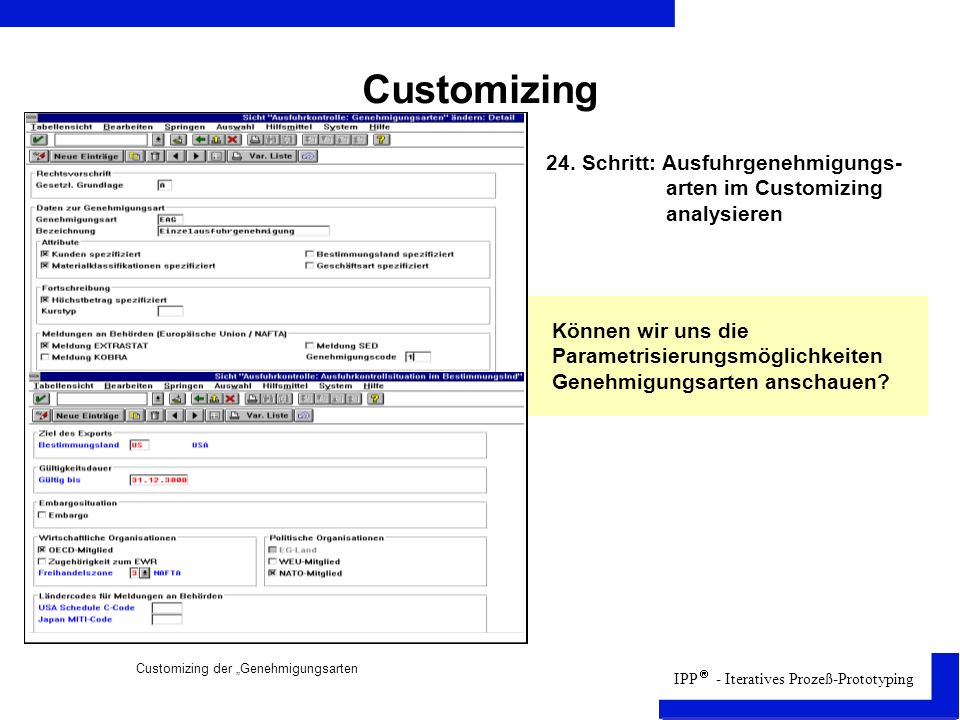Click red X Cancel icon in Bestimmungsland window
This screenshot has width=960, height=720.
coord(231,399)
